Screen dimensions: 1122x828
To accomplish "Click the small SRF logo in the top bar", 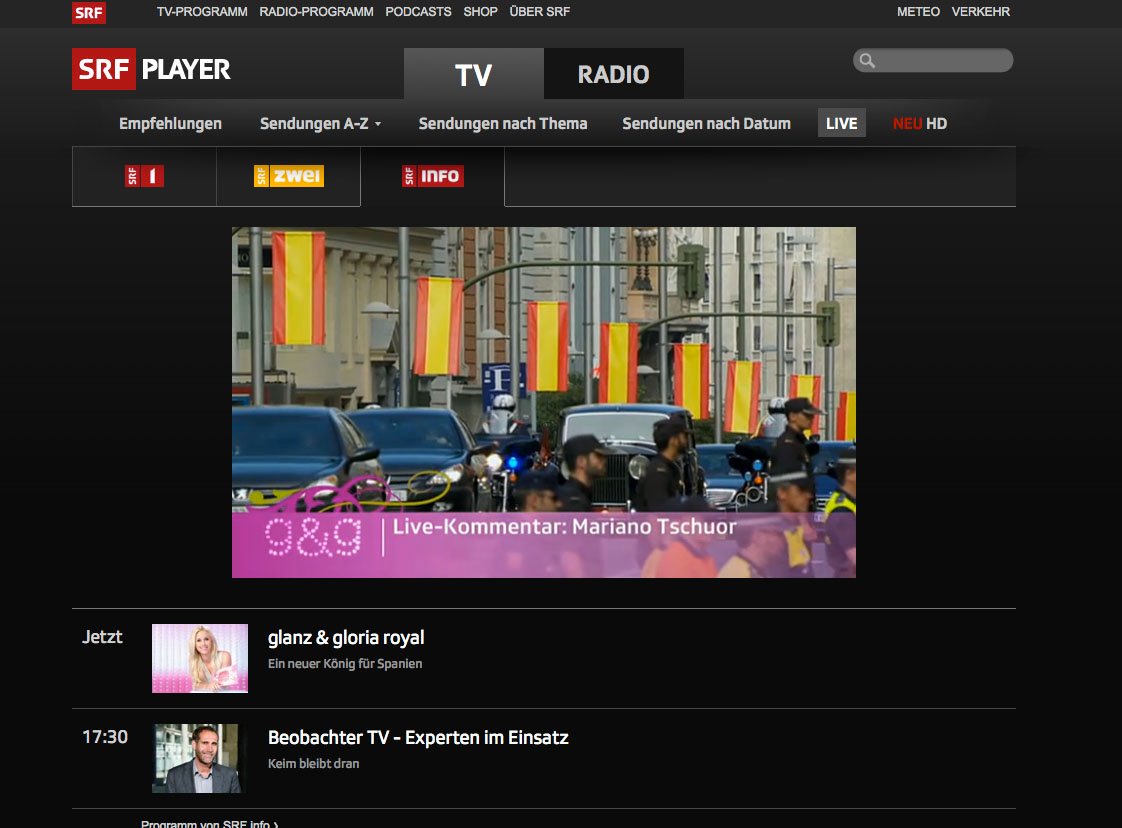I will pos(89,12).
